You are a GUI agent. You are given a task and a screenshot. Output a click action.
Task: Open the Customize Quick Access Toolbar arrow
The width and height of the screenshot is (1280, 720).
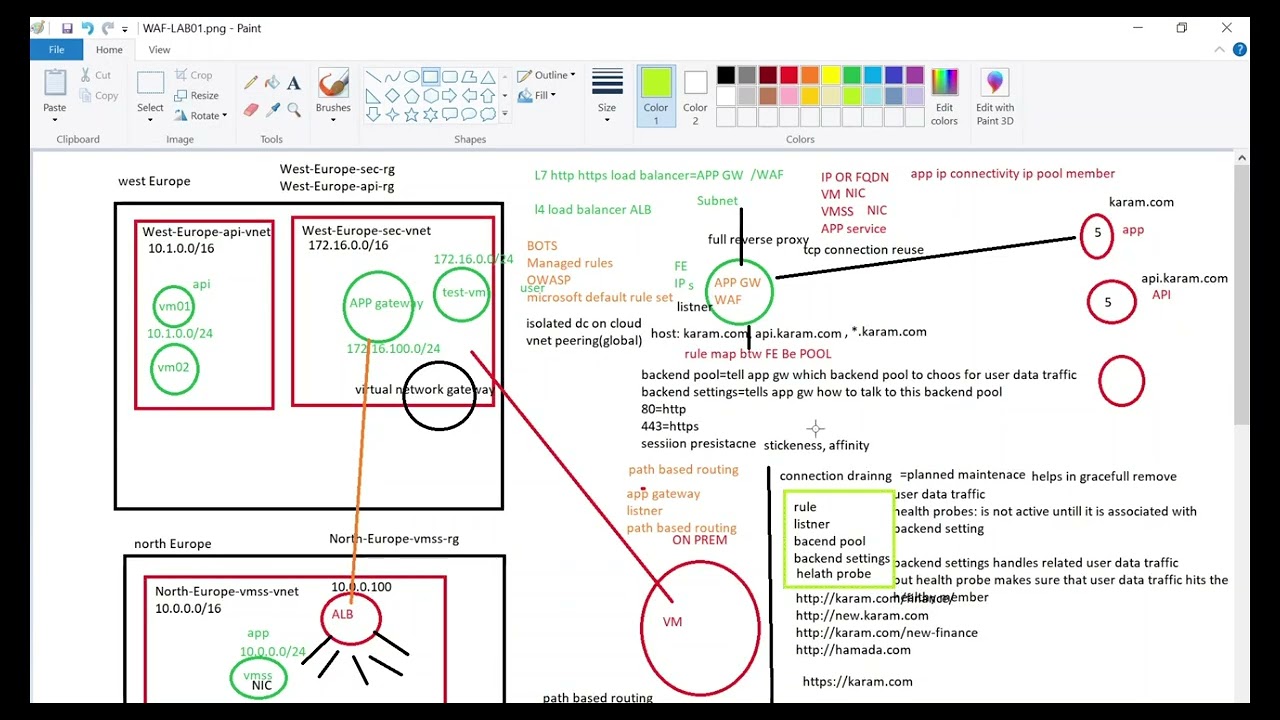pos(125,30)
